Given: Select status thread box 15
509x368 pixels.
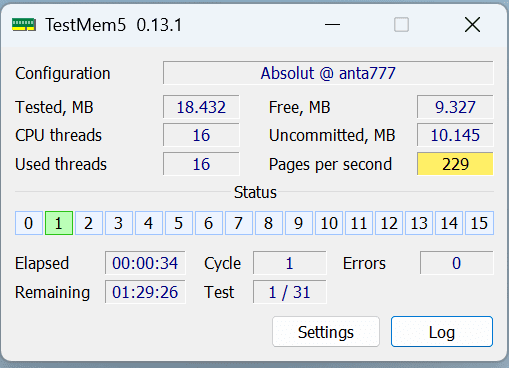Looking at the screenshot, I should [x=479, y=223].
